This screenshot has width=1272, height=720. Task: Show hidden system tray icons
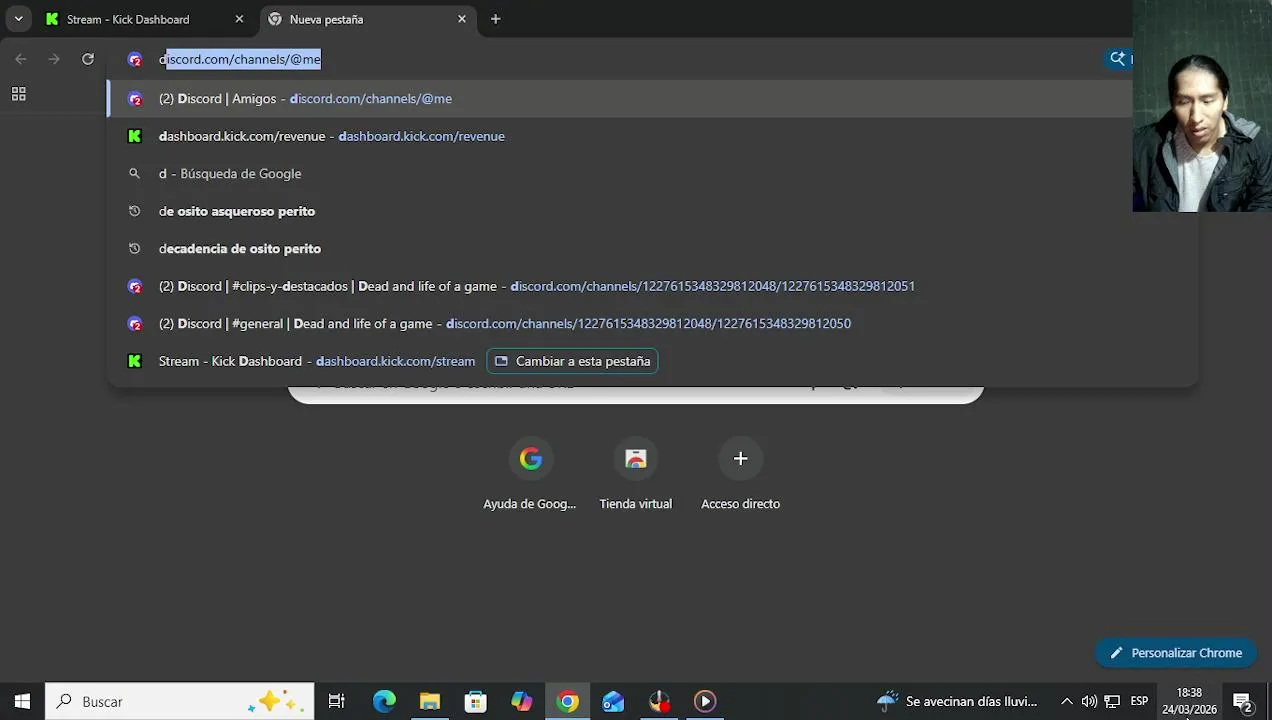[1066, 701]
